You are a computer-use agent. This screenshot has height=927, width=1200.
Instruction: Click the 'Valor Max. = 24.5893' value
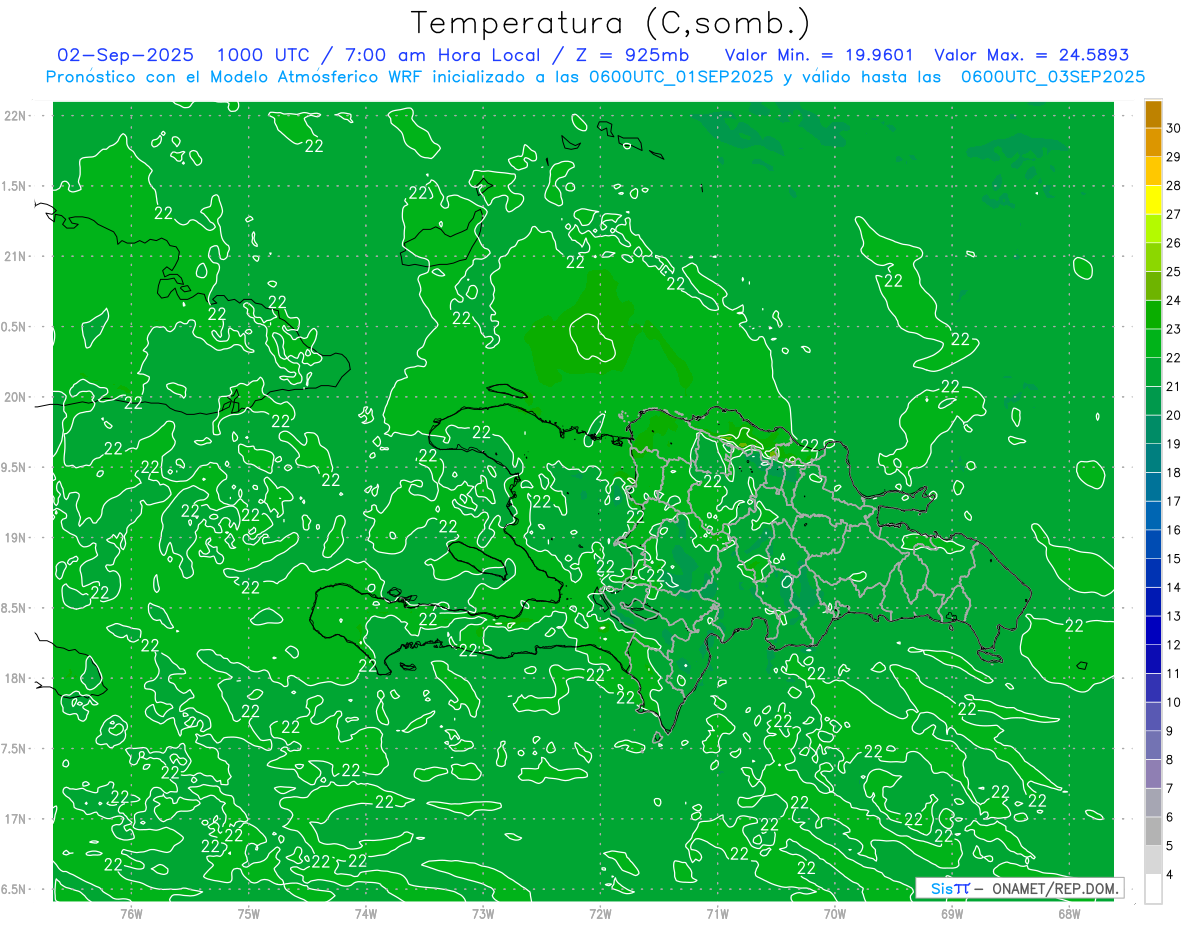pos(1031,55)
